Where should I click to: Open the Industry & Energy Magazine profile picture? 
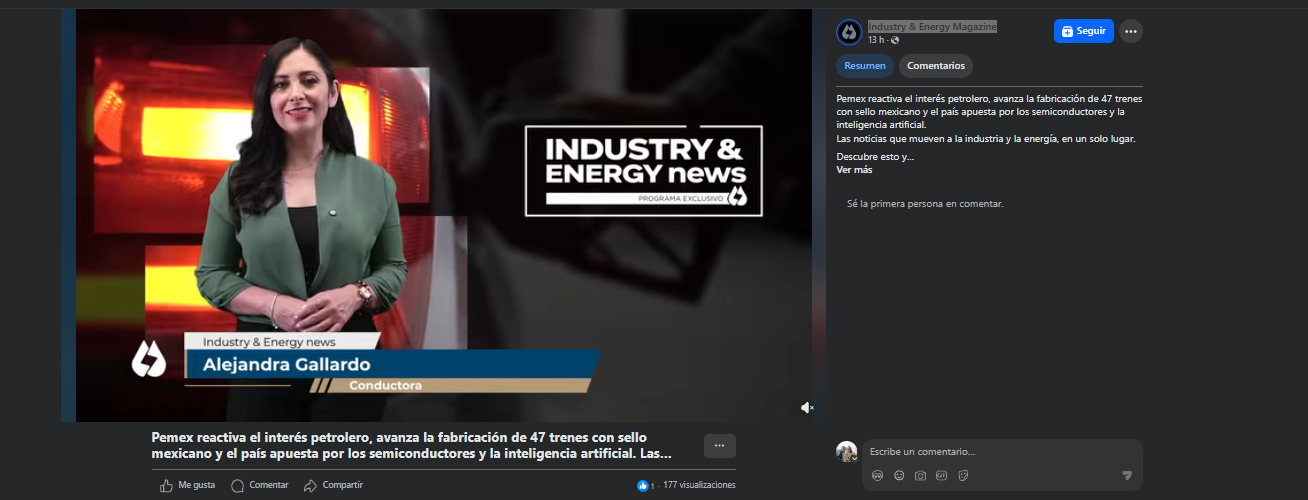(x=849, y=32)
